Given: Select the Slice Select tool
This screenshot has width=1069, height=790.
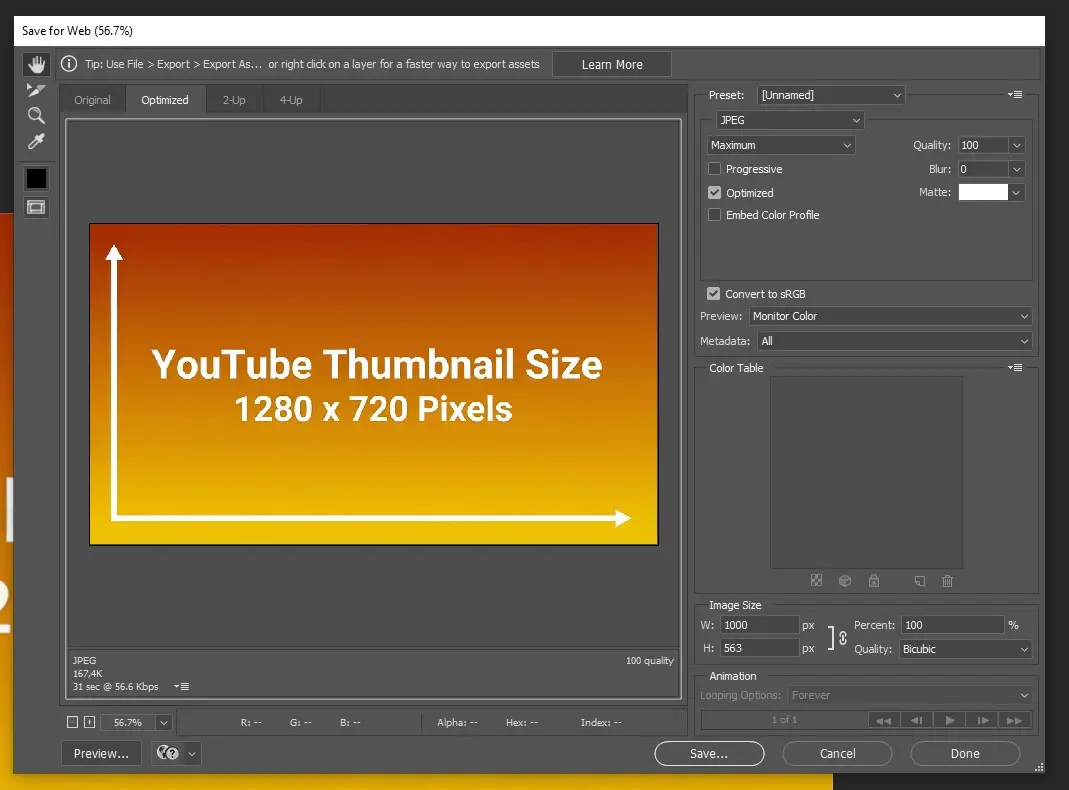Looking at the screenshot, I should (x=36, y=89).
